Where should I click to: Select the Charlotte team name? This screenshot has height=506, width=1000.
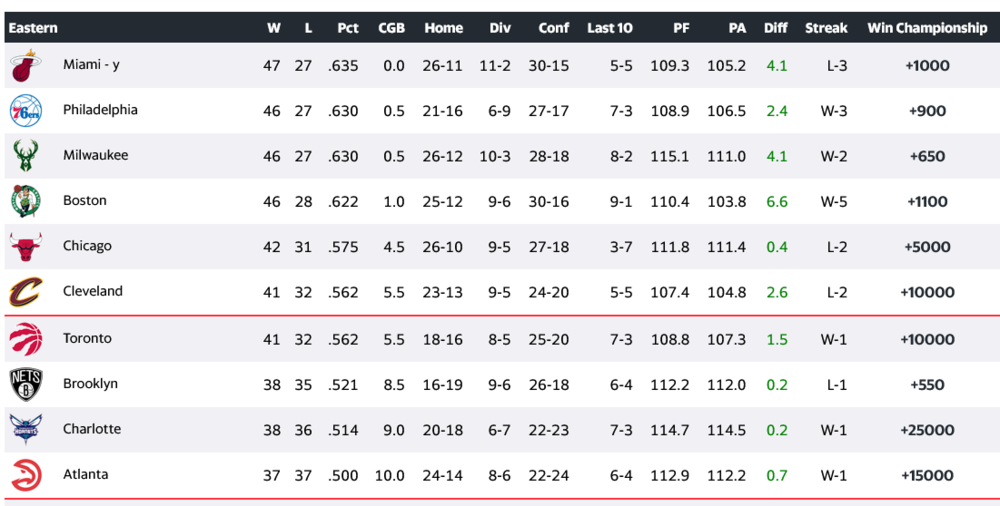tap(92, 428)
